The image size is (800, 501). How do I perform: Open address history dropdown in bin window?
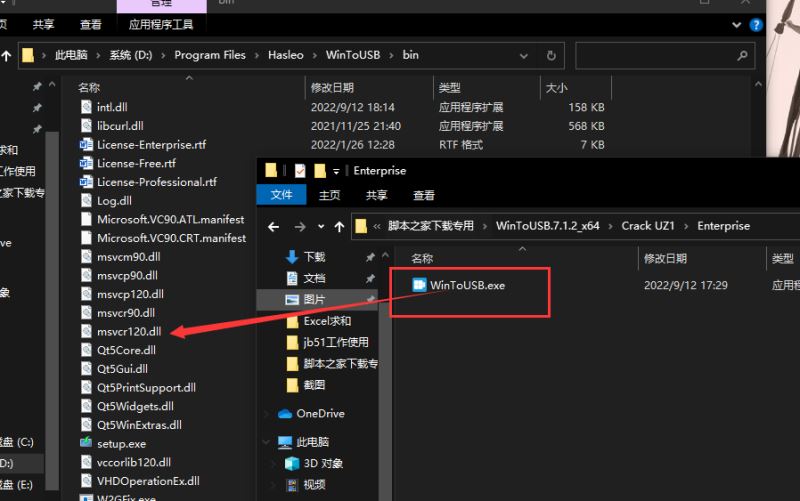click(523, 56)
